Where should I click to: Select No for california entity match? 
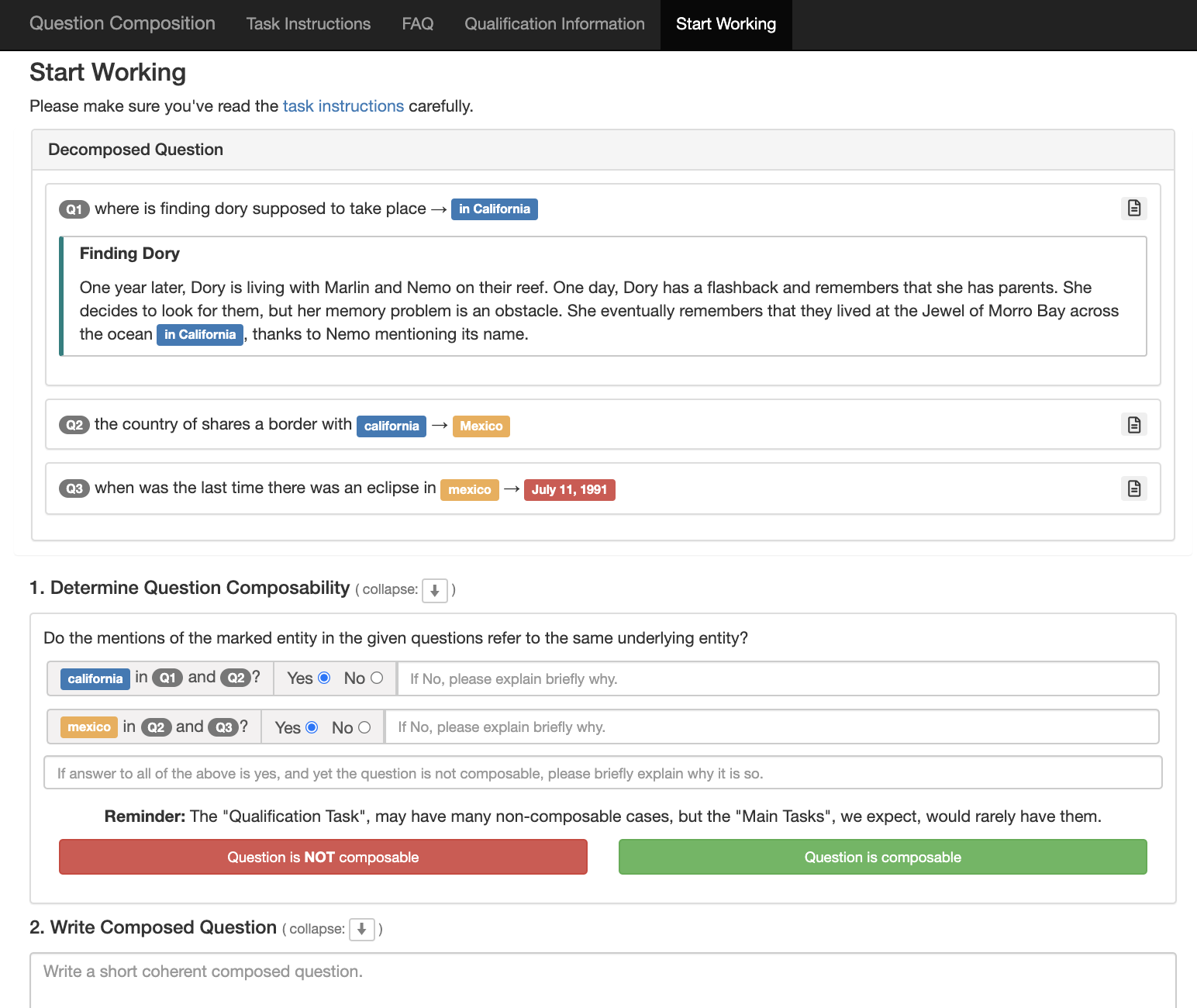pos(377,678)
